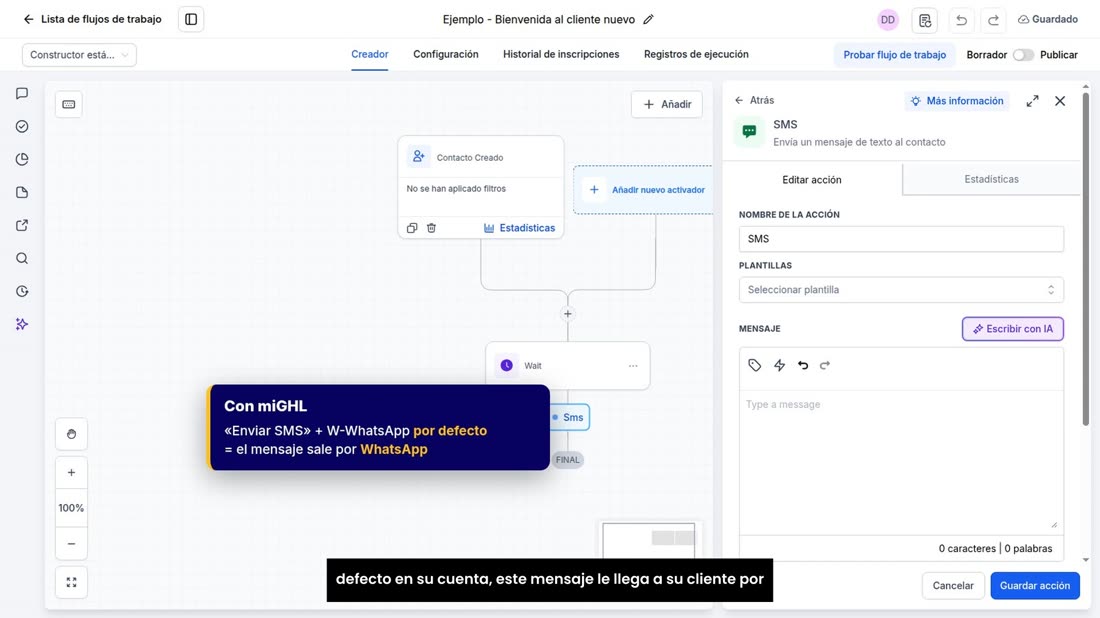Click the Añadir button on canvas
1100x618 pixels.
click(666, 104)
